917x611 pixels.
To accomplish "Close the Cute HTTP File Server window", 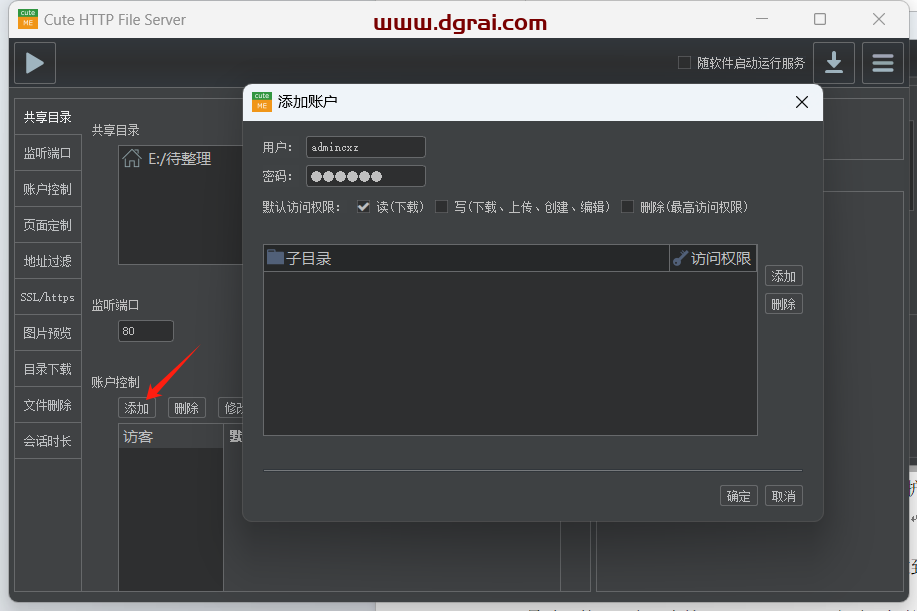I will (x=878, y=19).
